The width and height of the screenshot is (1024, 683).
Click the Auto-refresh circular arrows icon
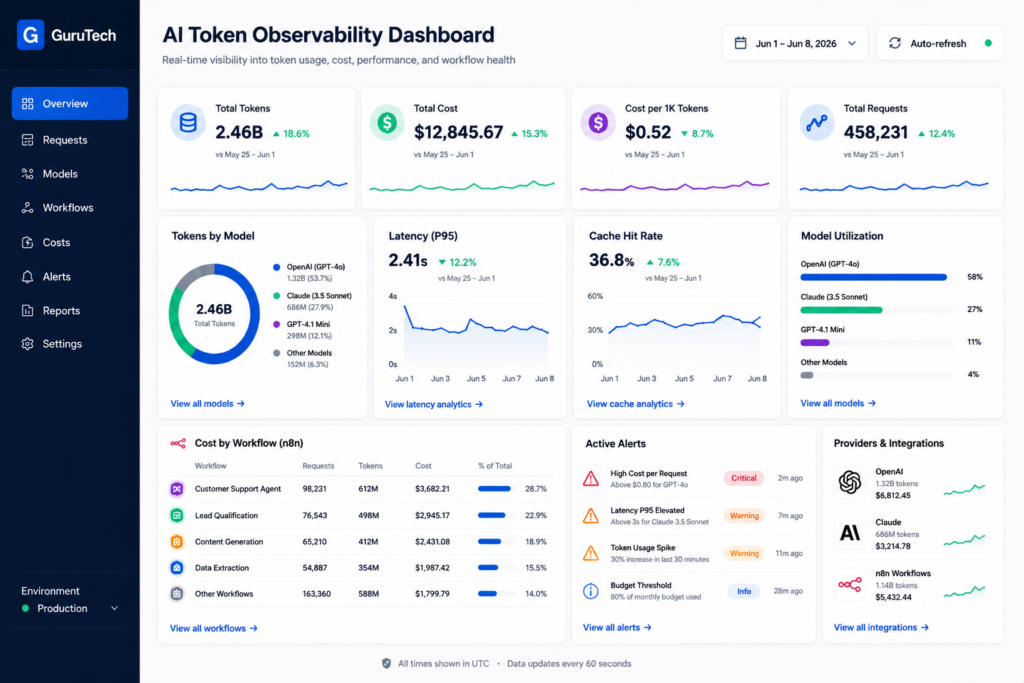pyautogui.click(x=895, y=43)
